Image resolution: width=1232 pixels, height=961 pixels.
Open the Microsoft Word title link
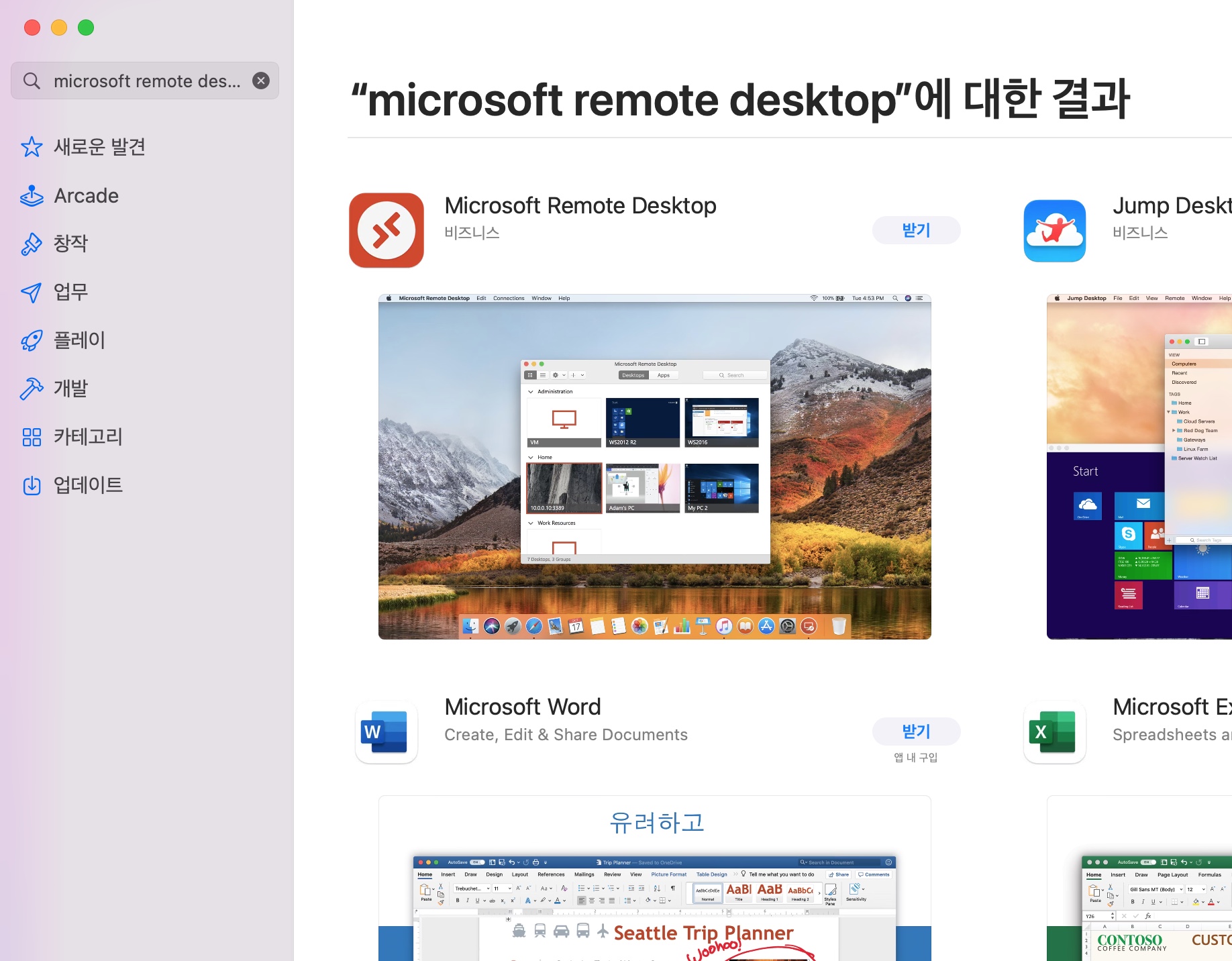click(x=523, y=707)
